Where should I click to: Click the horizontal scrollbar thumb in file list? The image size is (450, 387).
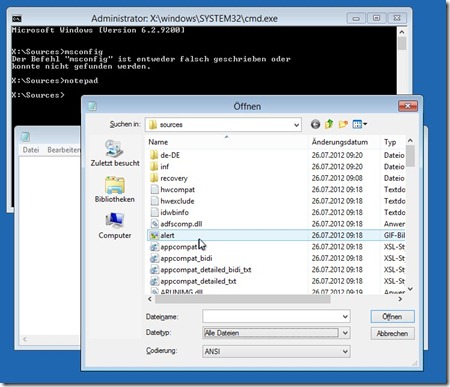[x=243, y=299]
